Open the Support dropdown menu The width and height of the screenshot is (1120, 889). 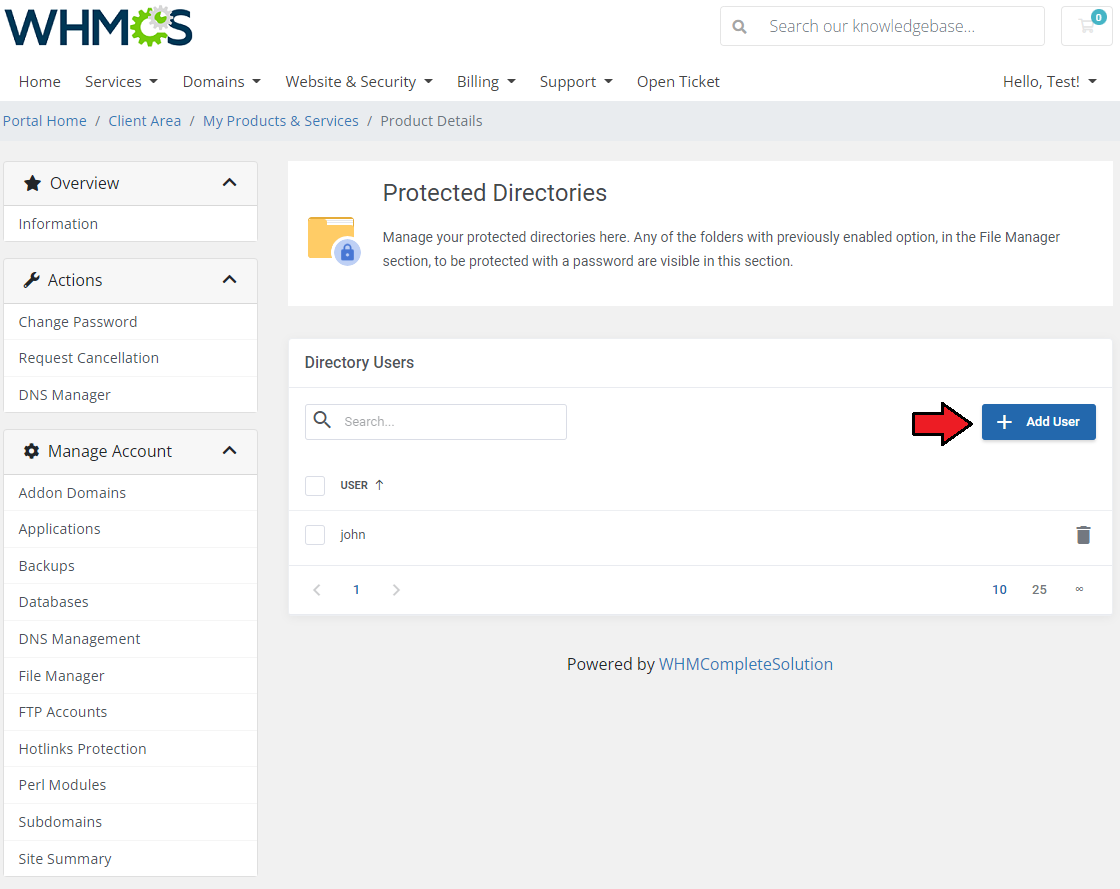576,81
